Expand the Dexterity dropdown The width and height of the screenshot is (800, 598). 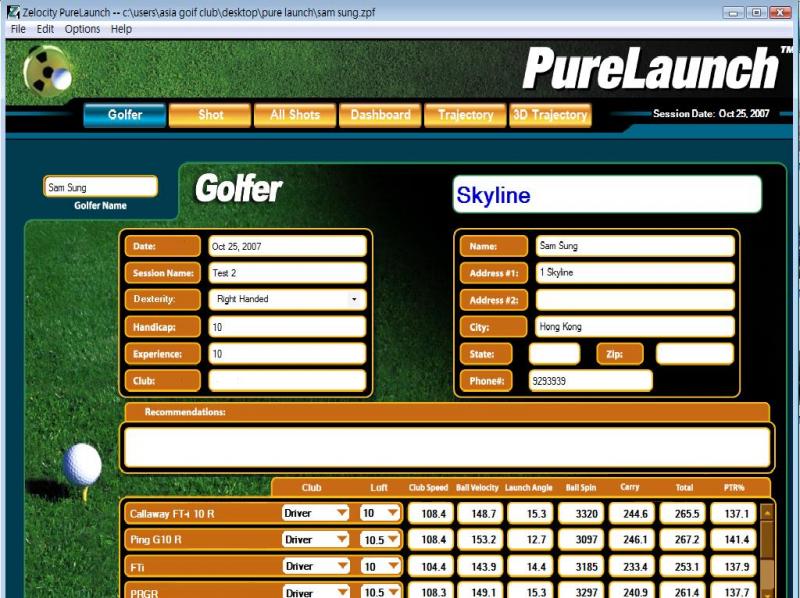coord(354,299)
